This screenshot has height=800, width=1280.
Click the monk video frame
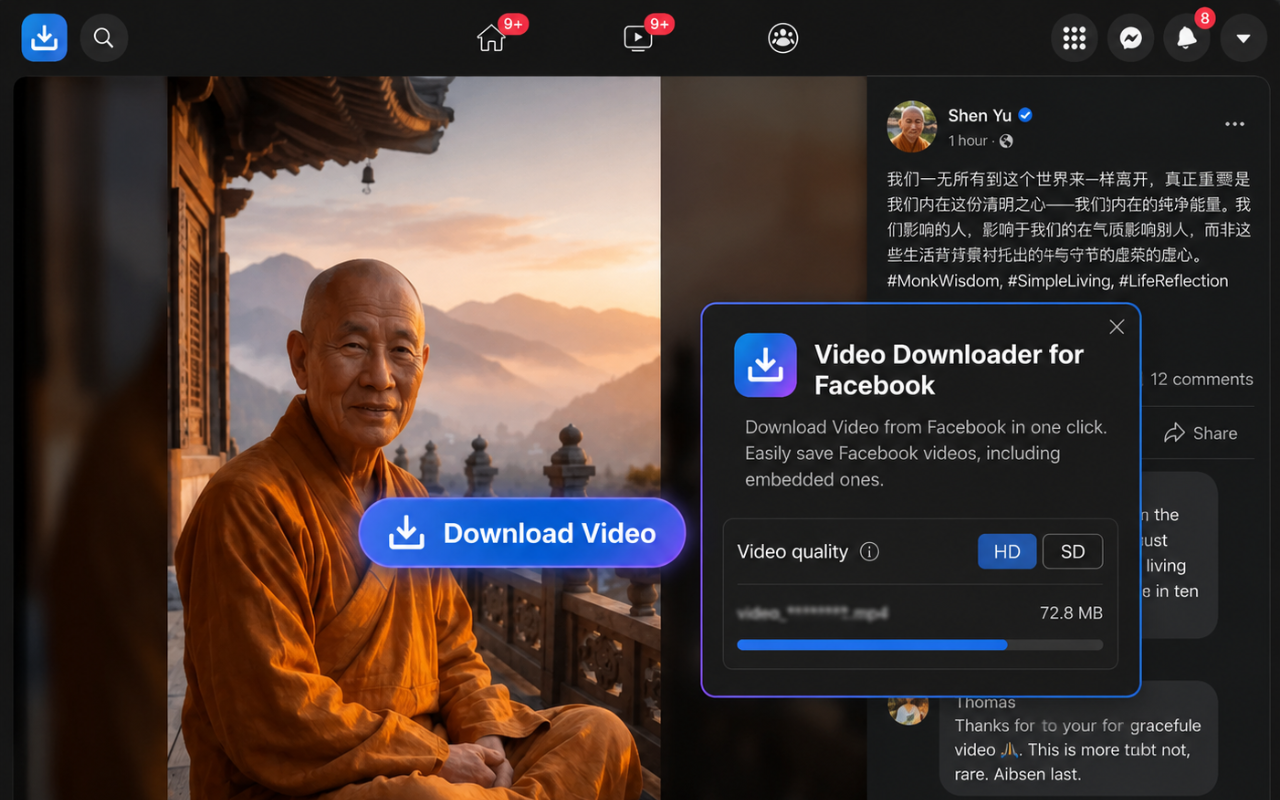click(414, 438)
